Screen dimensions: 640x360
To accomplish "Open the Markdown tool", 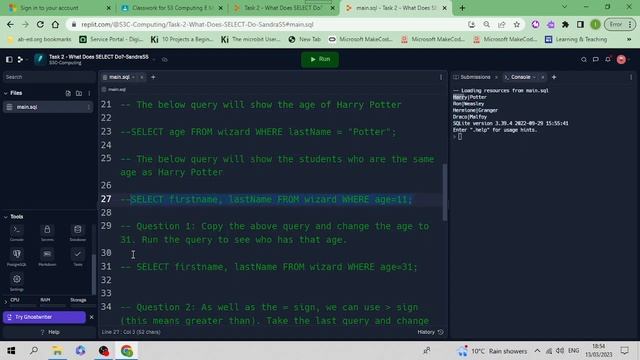I will pyautogui.click(x=47, y=258).
